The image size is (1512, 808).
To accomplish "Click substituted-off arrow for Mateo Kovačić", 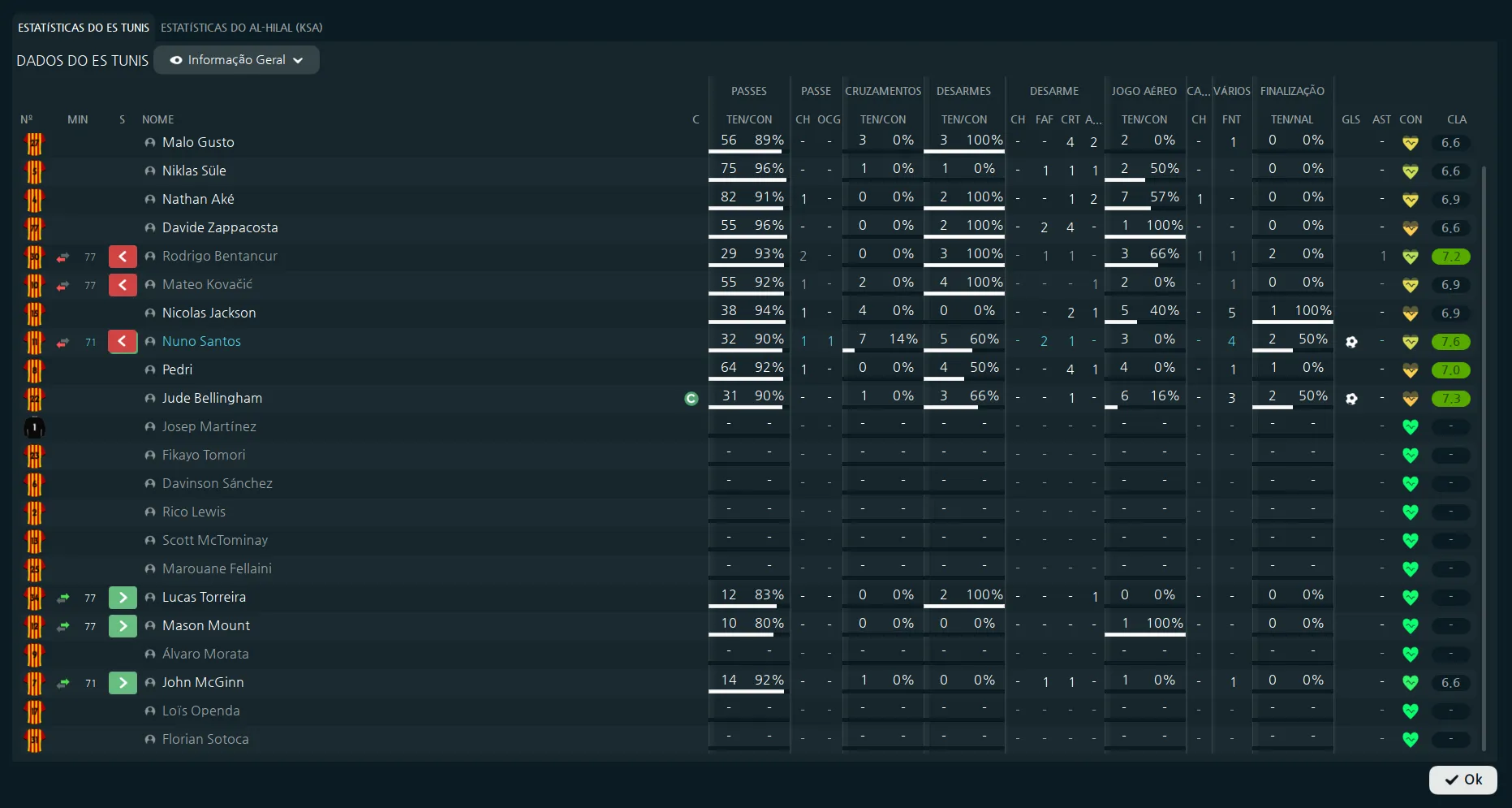I will tap(123, 285).
